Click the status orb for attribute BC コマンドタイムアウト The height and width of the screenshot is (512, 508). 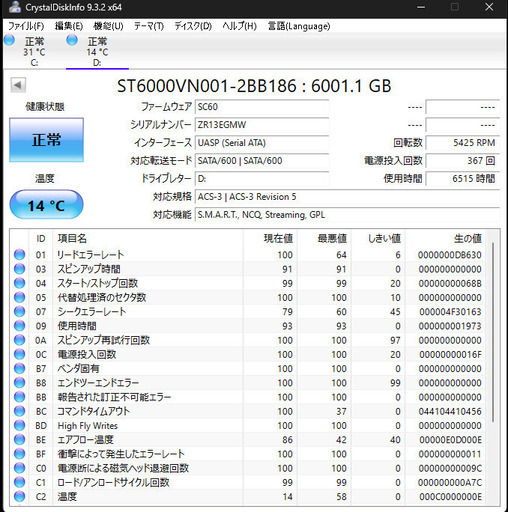[20, 411]
